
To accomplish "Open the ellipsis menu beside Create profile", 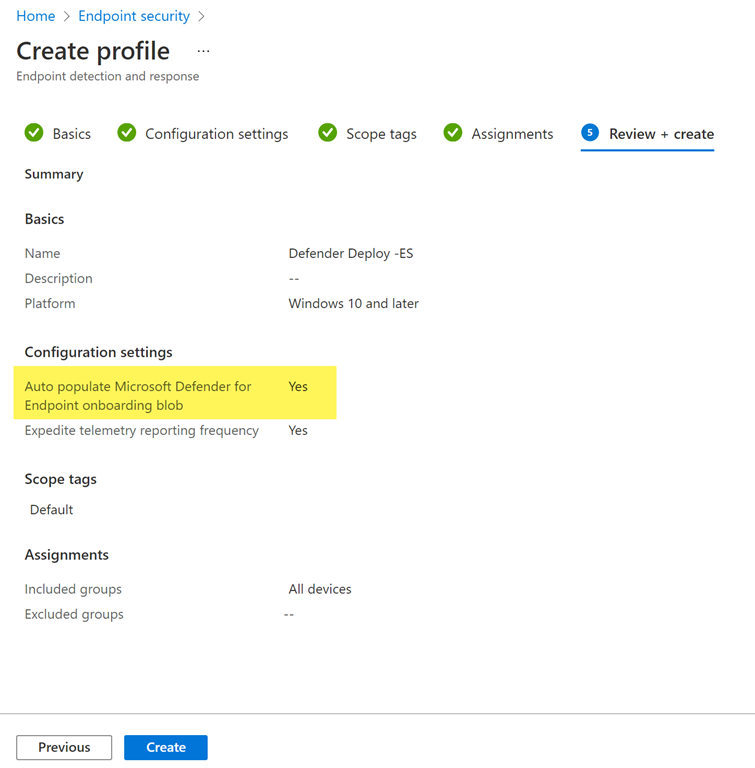I will (204, 51).
